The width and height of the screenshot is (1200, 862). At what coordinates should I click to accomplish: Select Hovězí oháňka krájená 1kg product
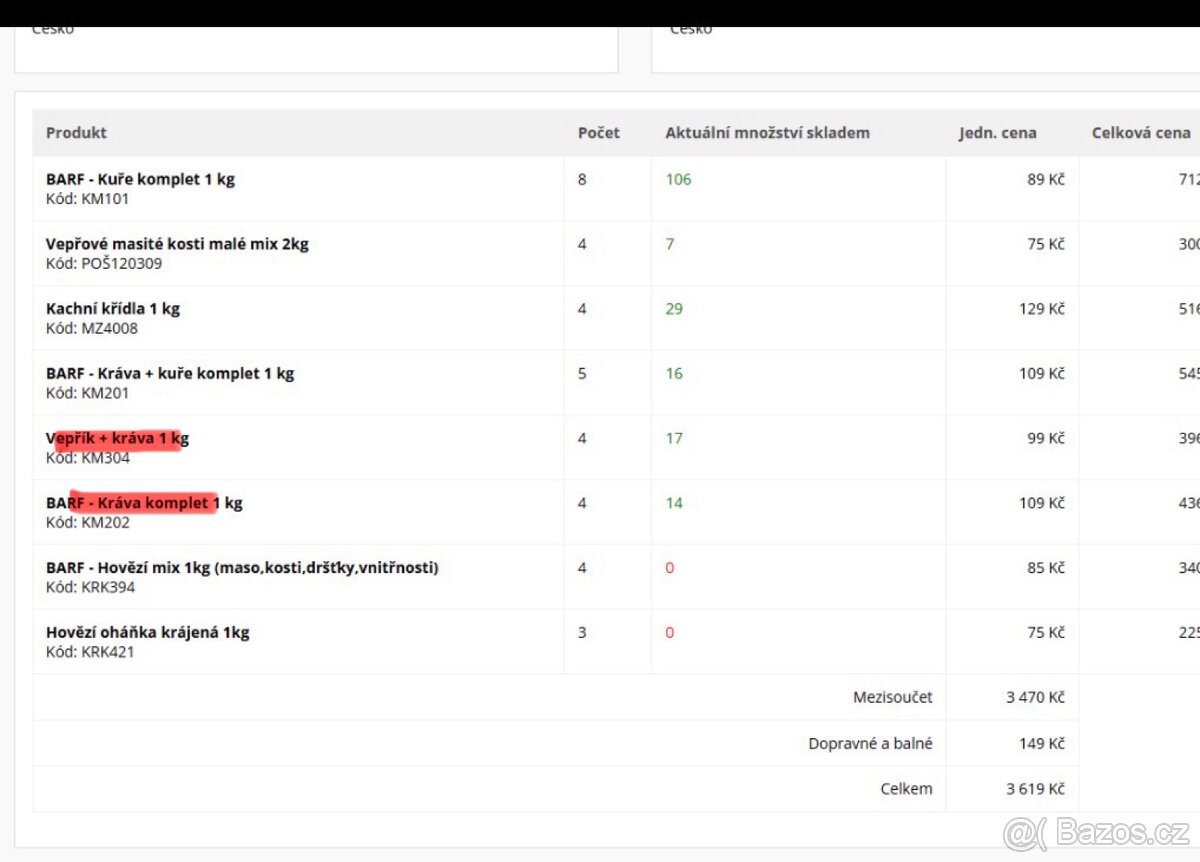pos(147,632)
